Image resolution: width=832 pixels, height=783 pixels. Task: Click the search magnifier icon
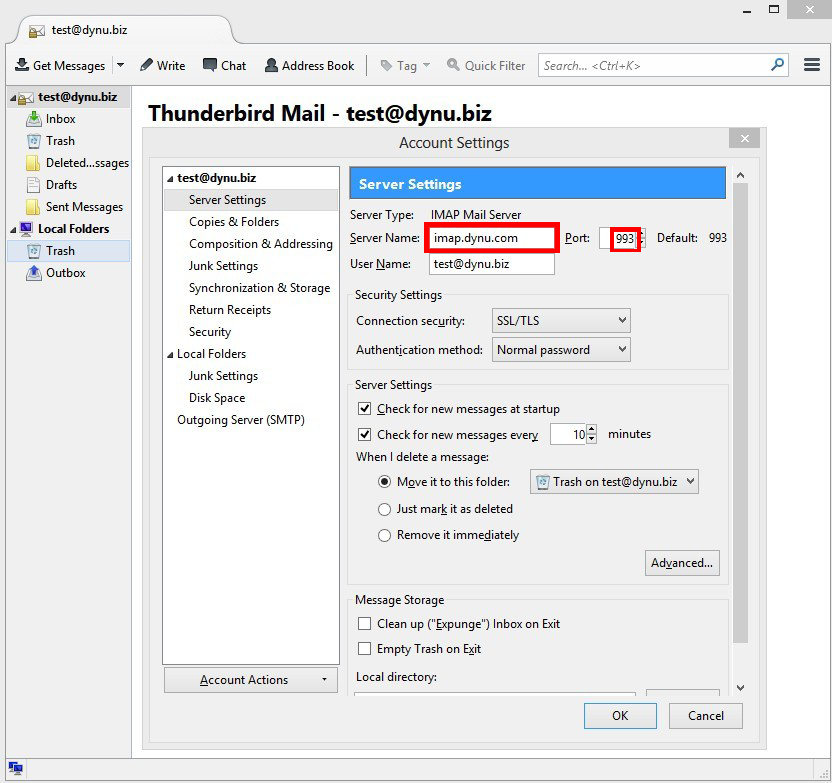(777, 65)
